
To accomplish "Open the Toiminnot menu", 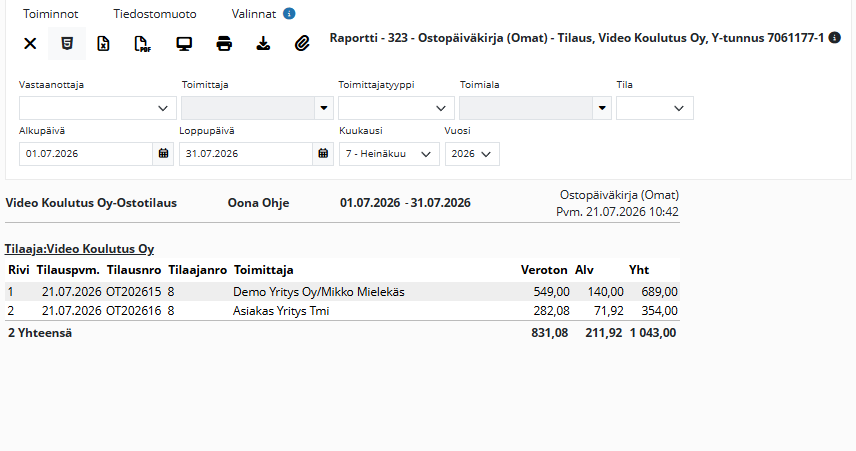I will click(51, 14).
